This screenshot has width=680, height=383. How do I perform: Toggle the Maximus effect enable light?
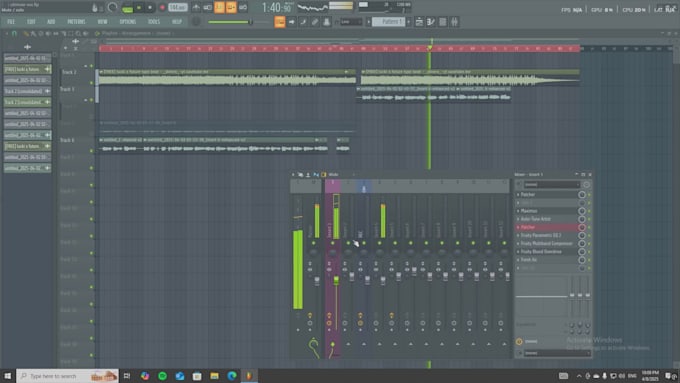tap(589, 211)
